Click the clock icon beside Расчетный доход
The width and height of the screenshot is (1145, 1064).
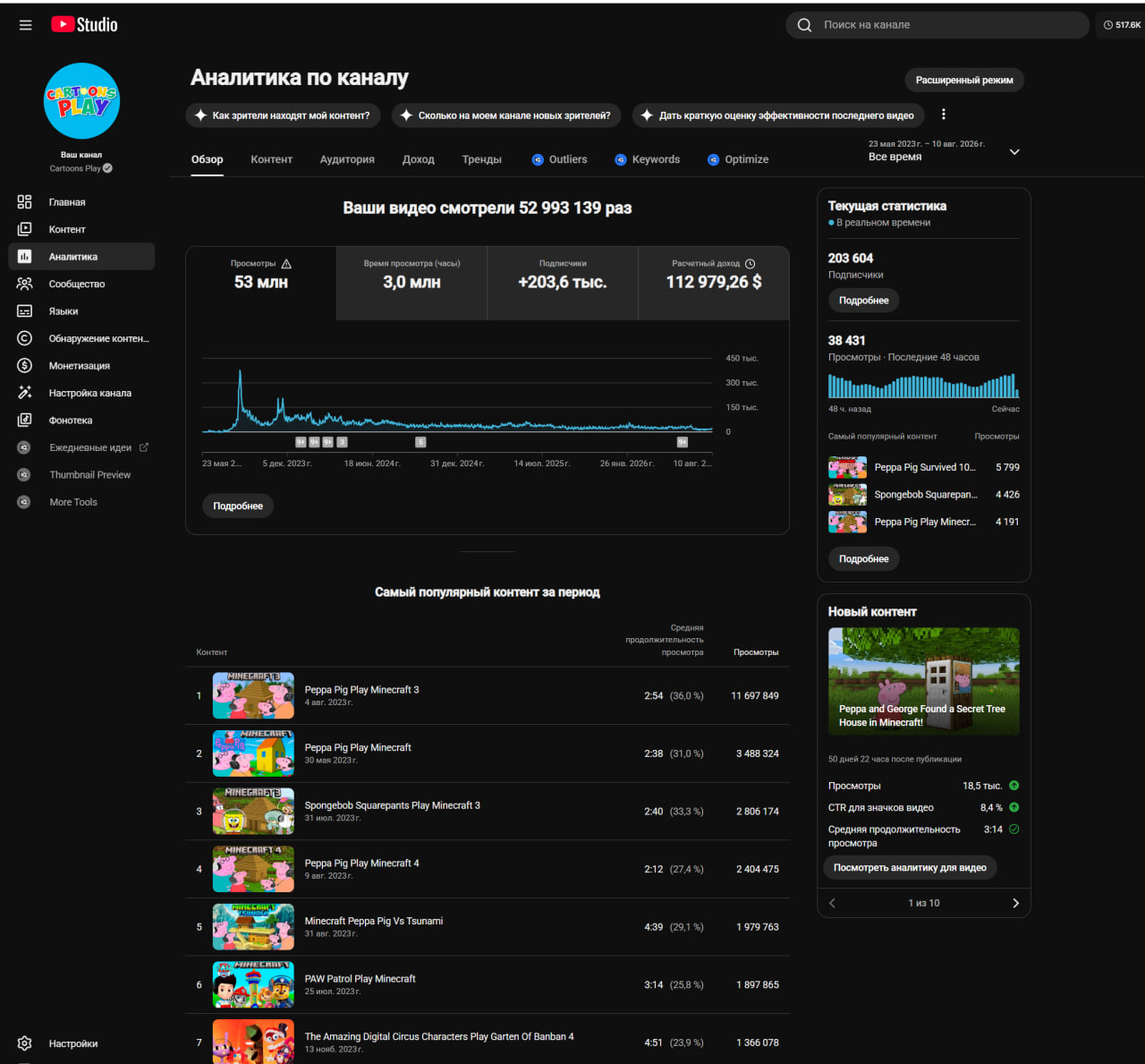click(x=750, y=264)
